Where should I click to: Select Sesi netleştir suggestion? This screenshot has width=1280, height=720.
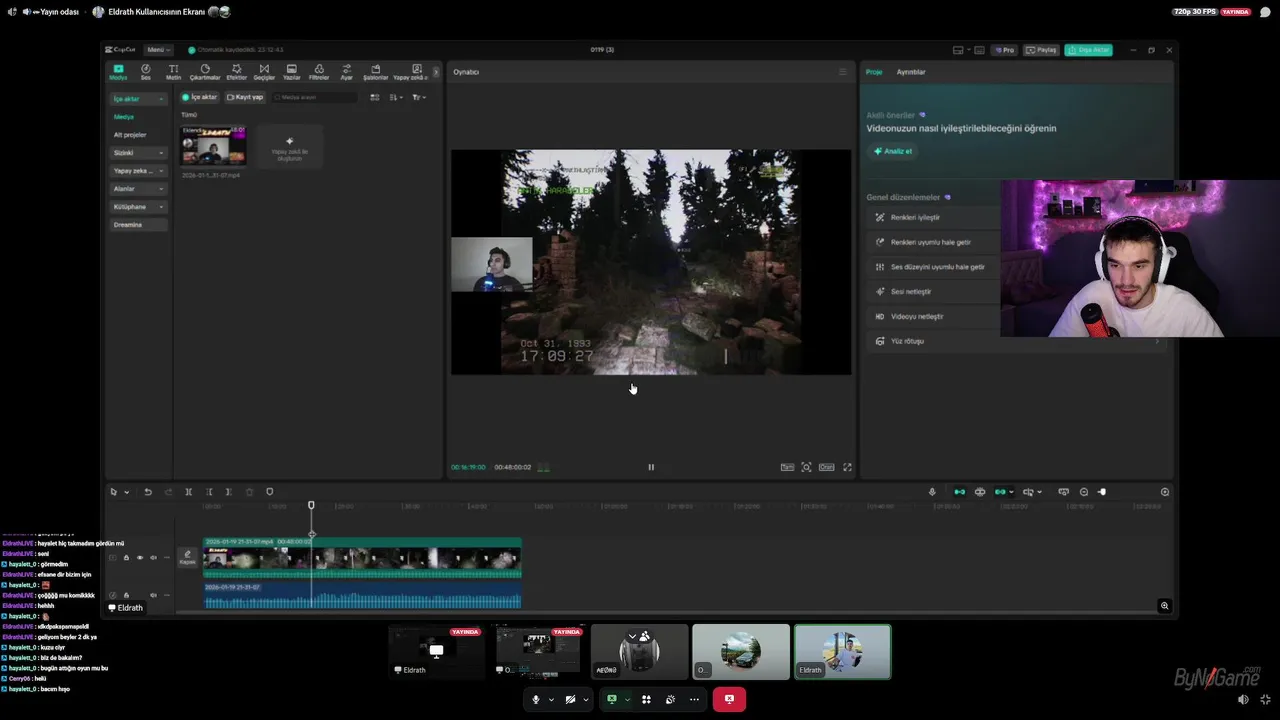[933, 291]
